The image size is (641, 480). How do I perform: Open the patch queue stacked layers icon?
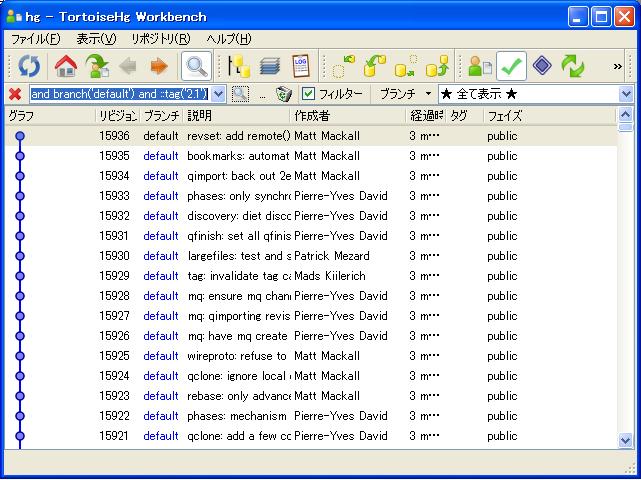(270, 66)
